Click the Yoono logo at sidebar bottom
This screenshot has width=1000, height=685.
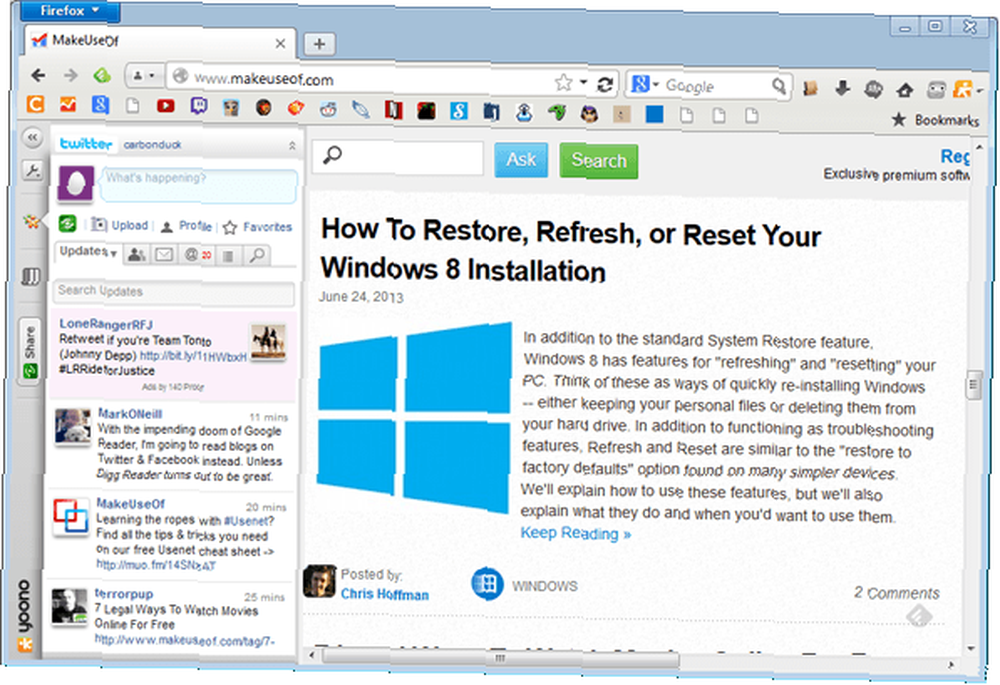(x=25, y=615)
